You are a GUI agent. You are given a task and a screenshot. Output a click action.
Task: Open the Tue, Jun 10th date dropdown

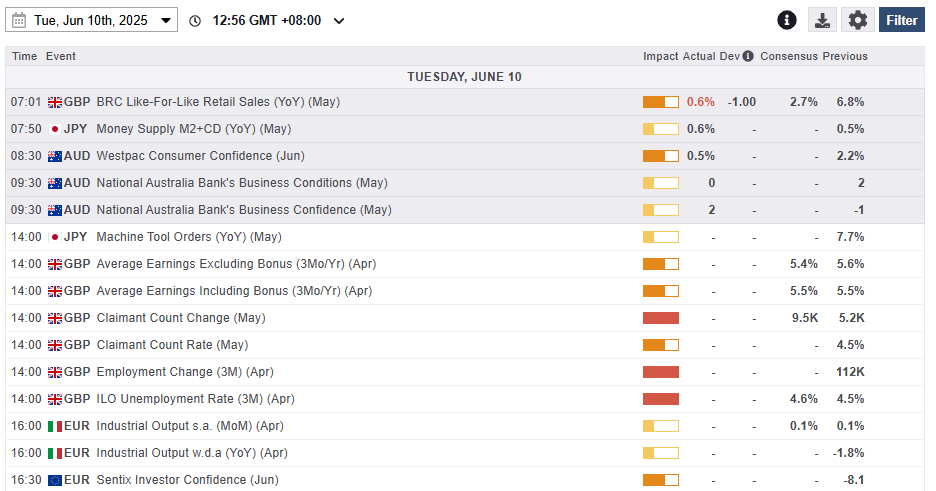pos(92,20)
